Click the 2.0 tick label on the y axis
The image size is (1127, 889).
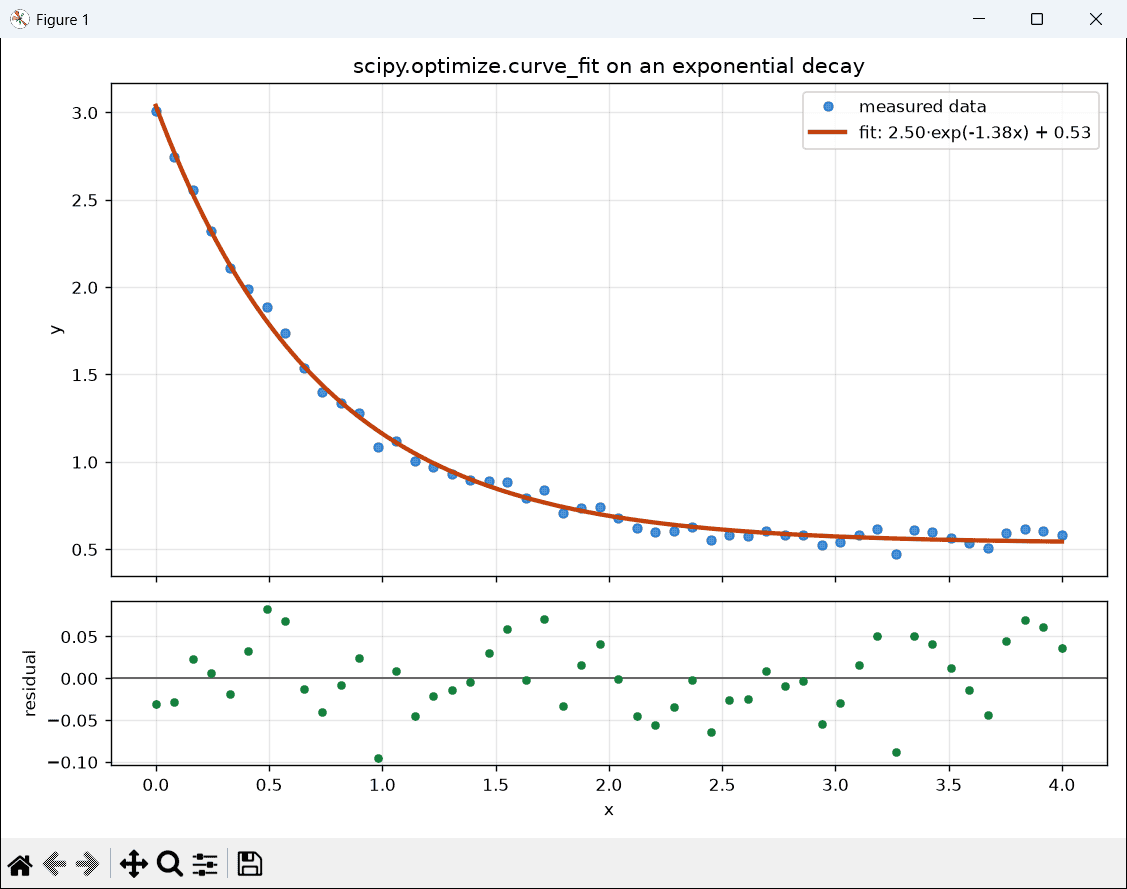coord(84,287)
